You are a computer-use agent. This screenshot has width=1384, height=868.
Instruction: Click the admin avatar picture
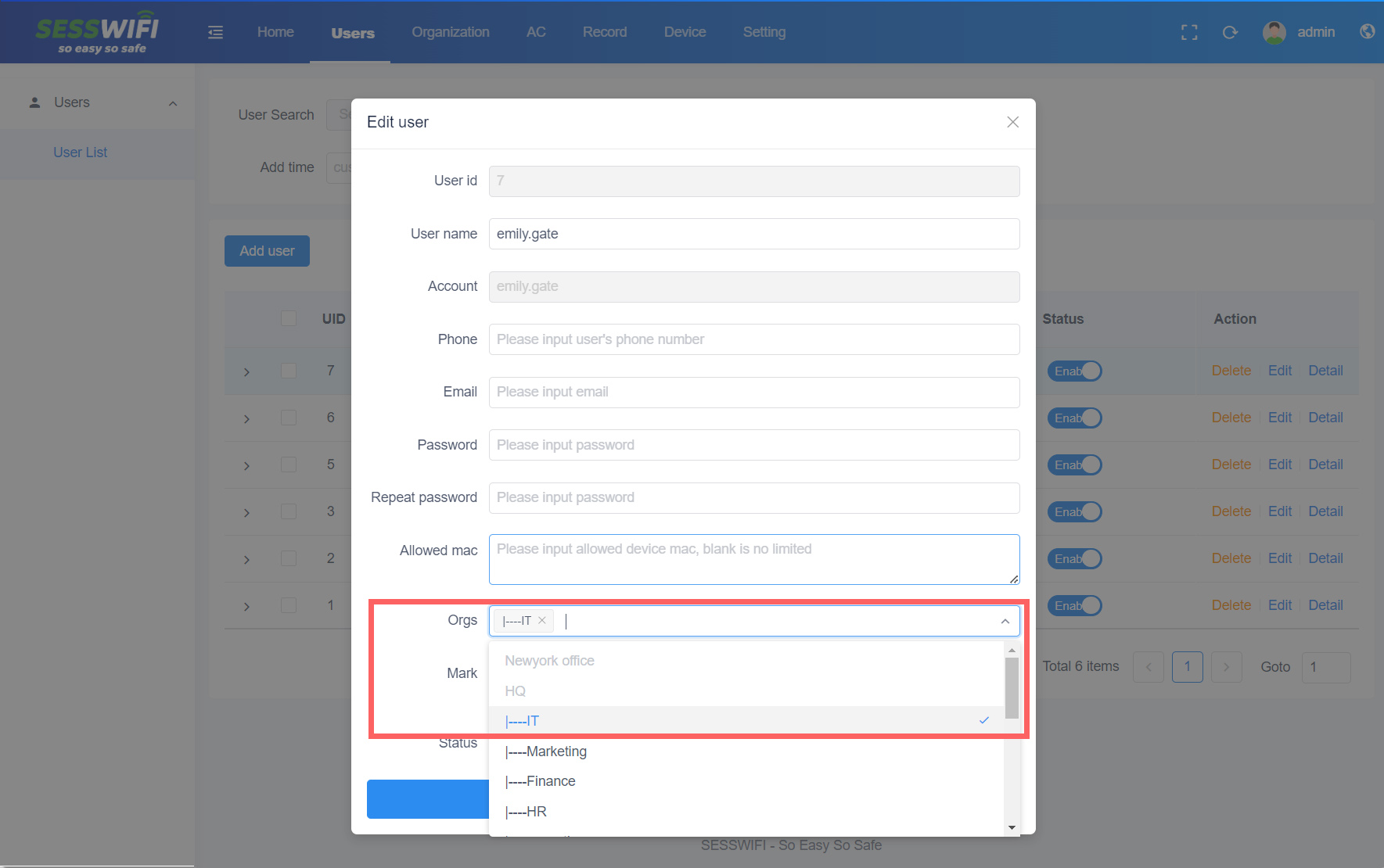click(x=1274, y=32)
